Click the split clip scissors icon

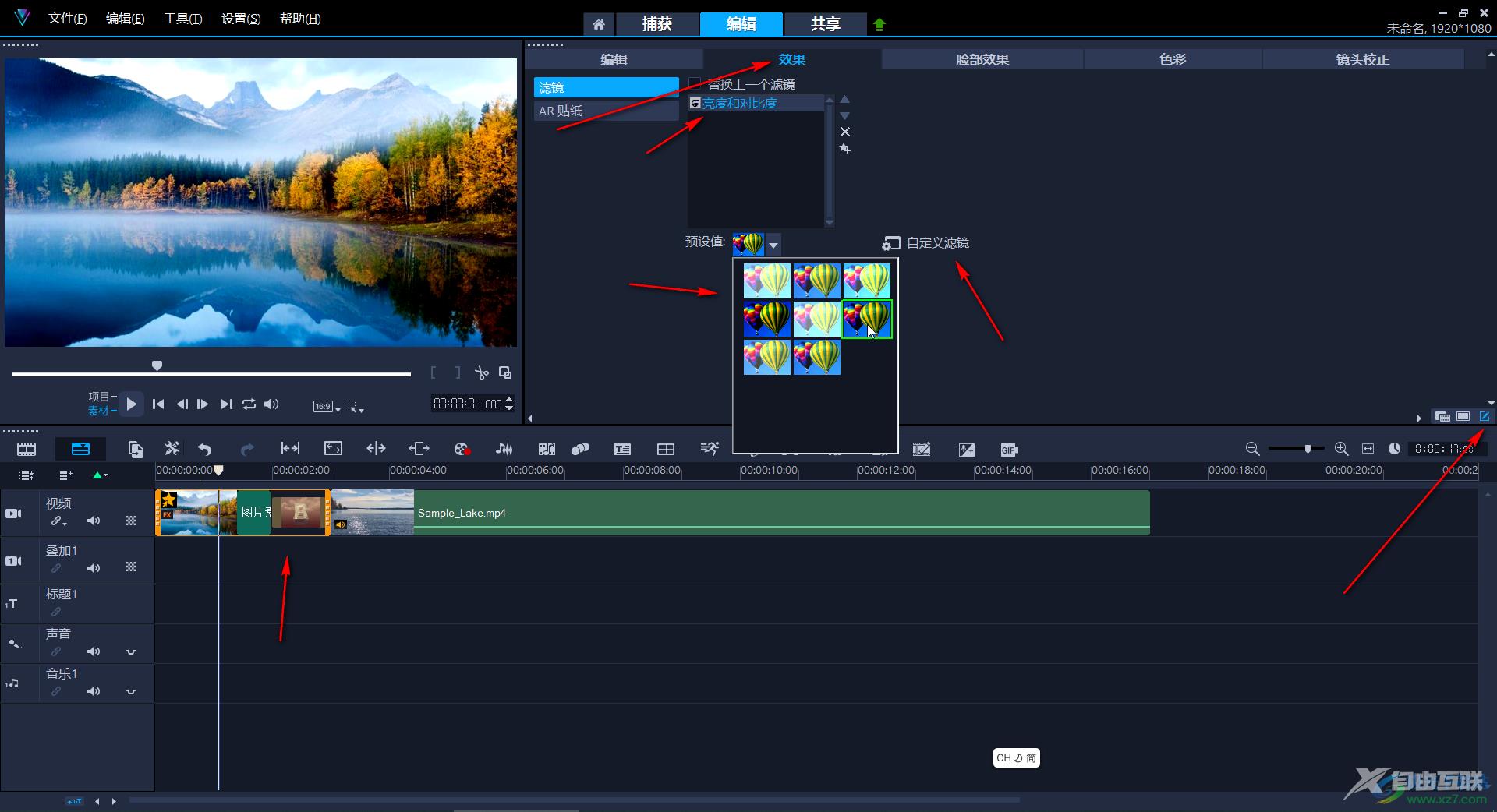point(482,372)
